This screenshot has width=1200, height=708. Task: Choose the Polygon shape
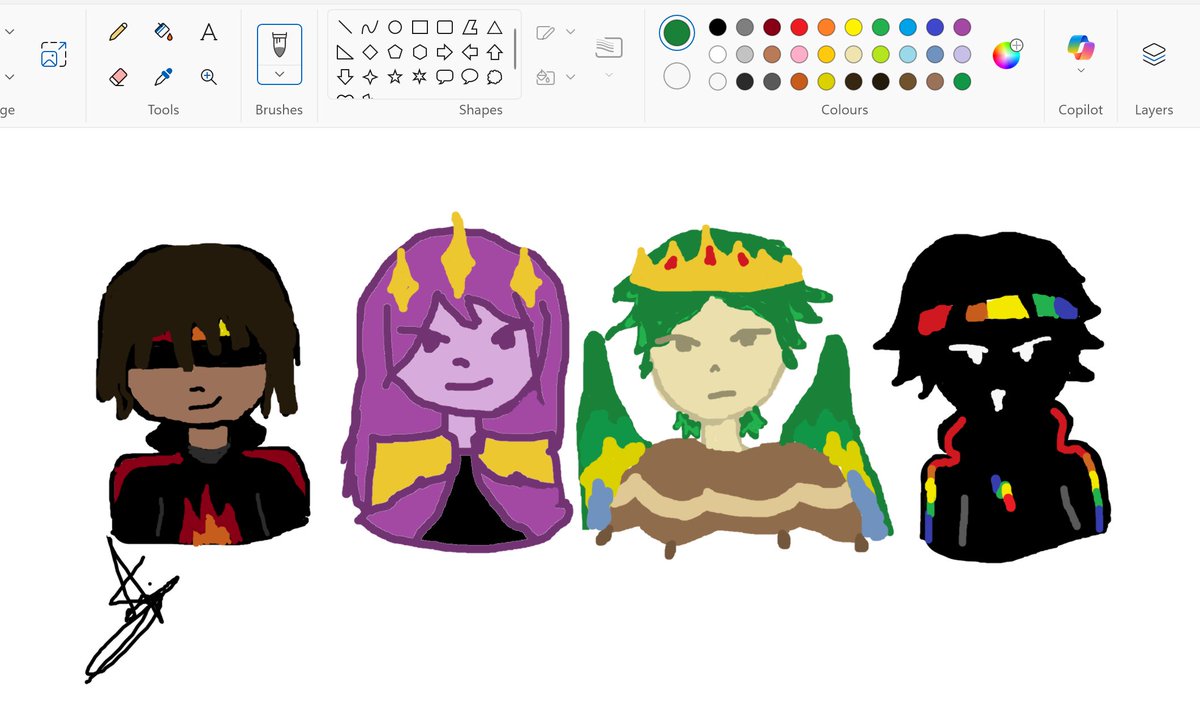tap(470, 28)
